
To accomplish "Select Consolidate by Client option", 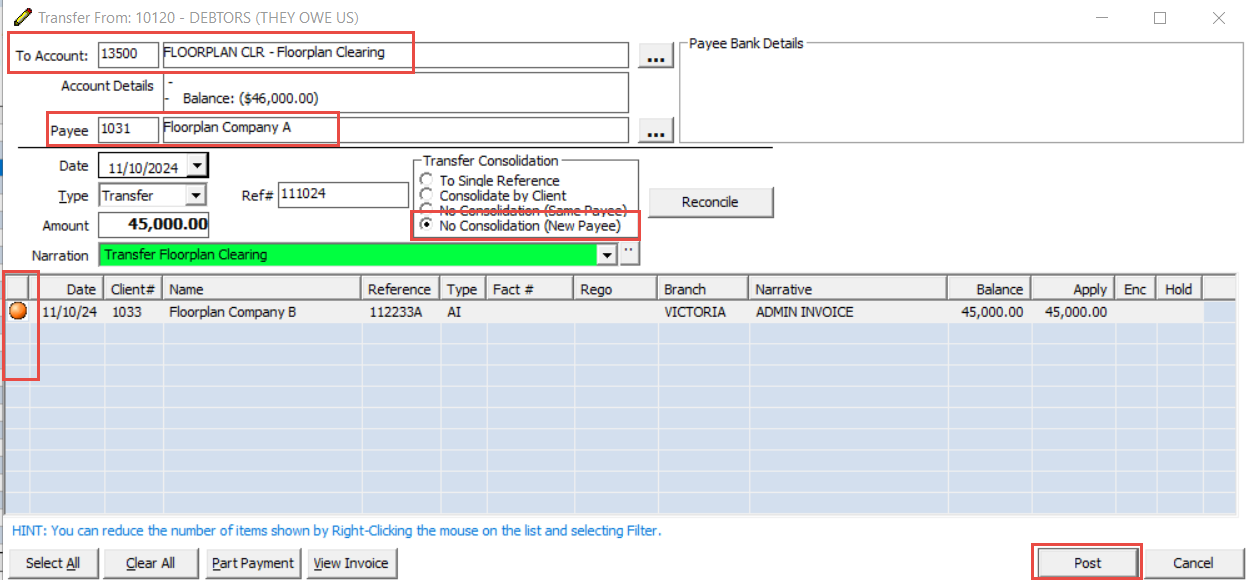I will [427, 196].
